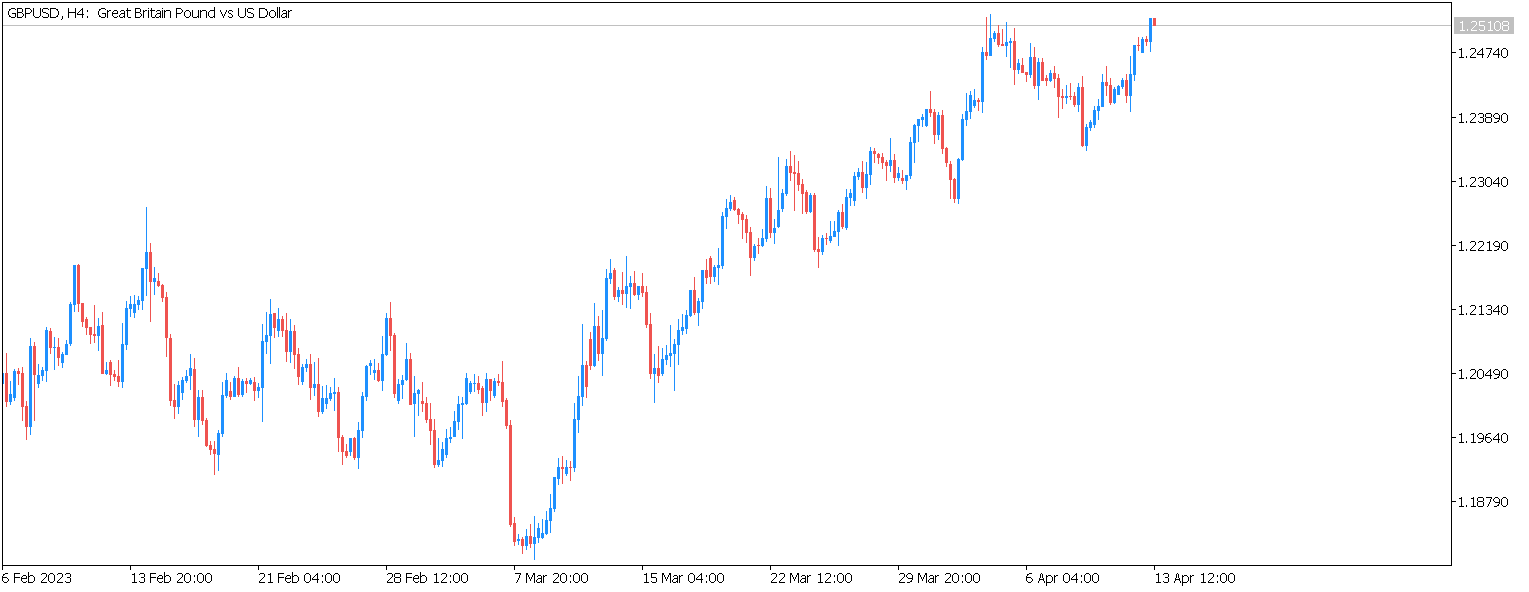This screenshot has width=1529, height=592.
Task: Click the current price label 1.25108
Action: tap(1483, 26)
